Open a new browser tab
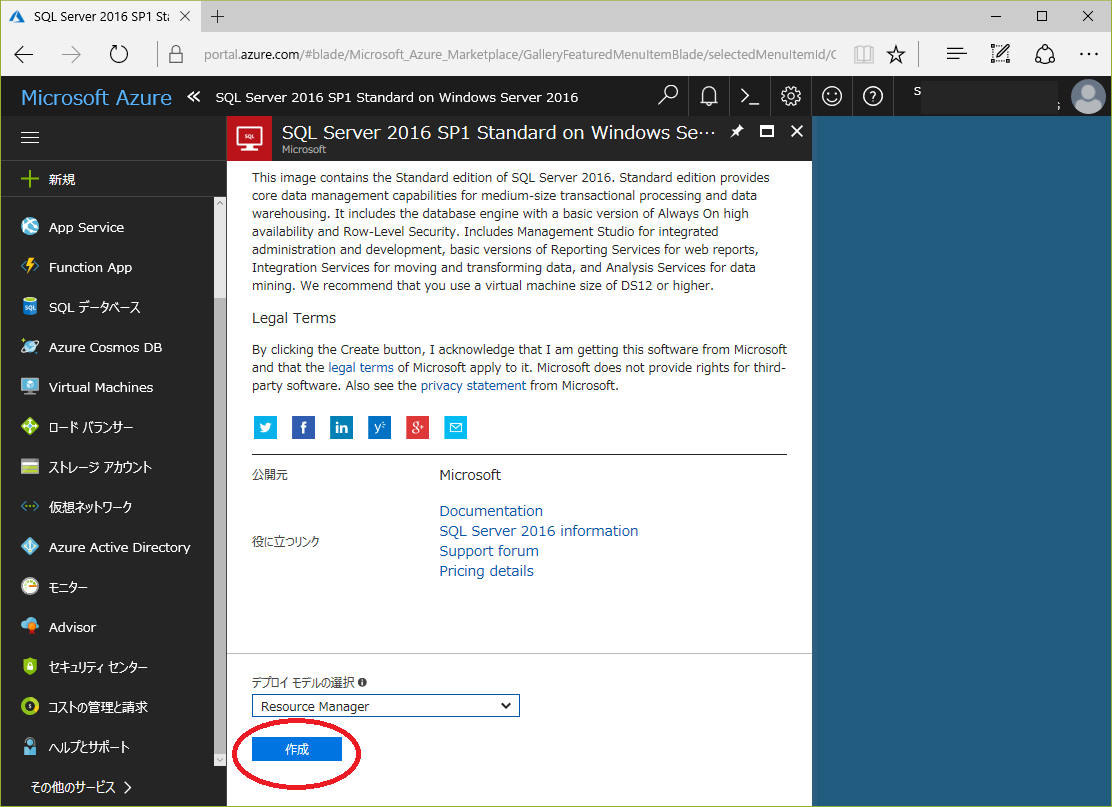1112x807 pixels. (x=218, y=16)
